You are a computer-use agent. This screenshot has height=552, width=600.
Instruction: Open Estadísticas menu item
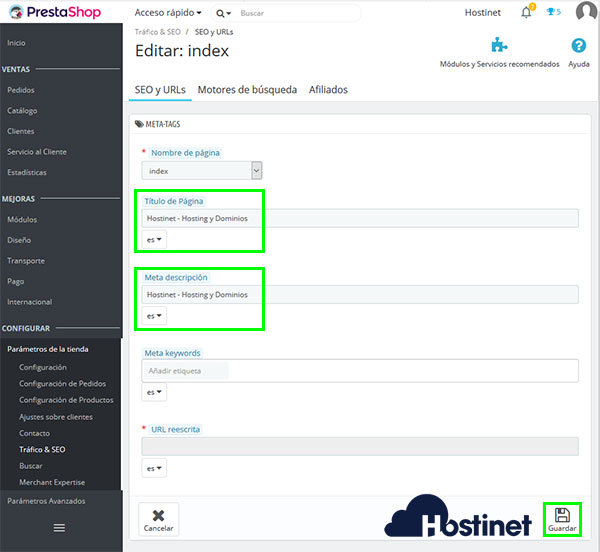coord(27,173)
